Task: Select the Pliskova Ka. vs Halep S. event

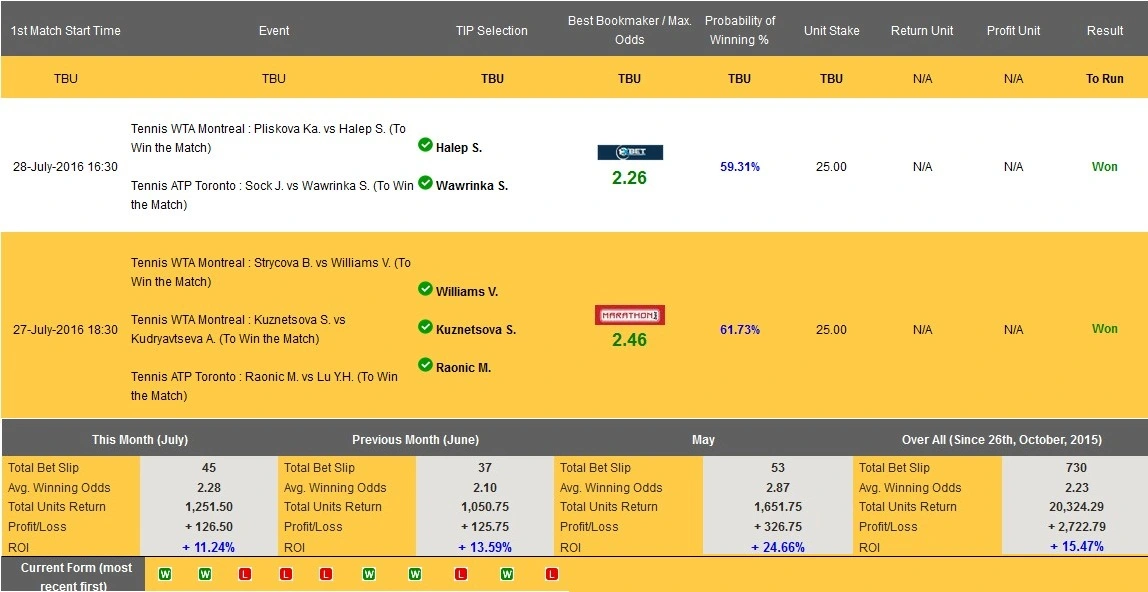Action: point(270,138)
